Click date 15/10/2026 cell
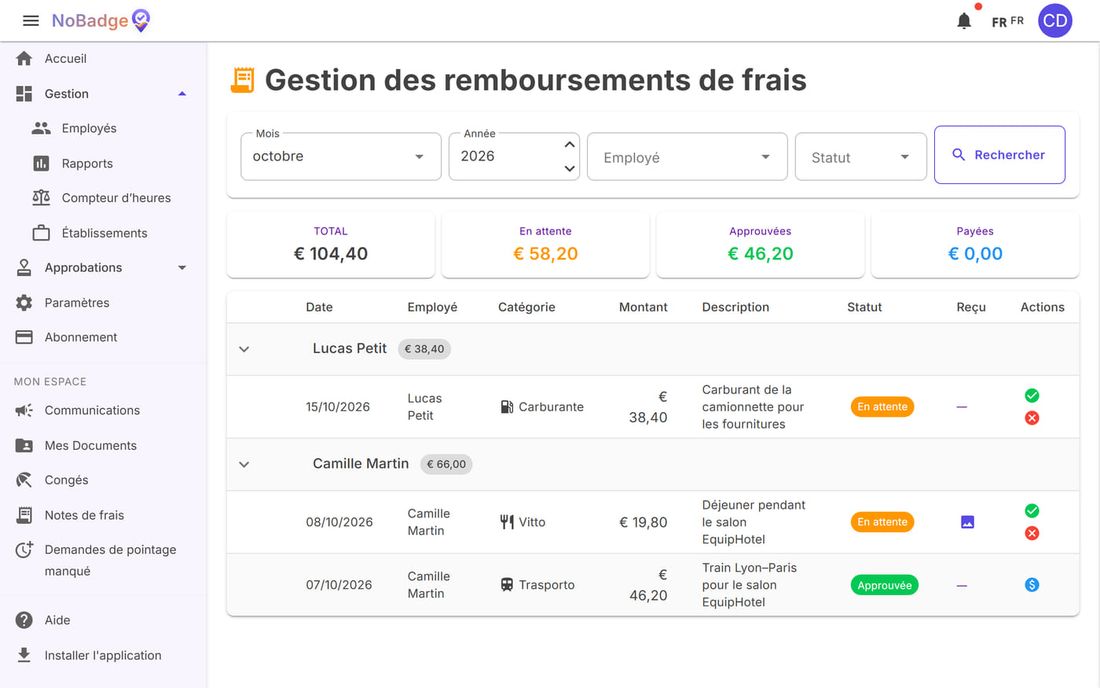This screenshot has width=1100, height=688. [337, 407]
